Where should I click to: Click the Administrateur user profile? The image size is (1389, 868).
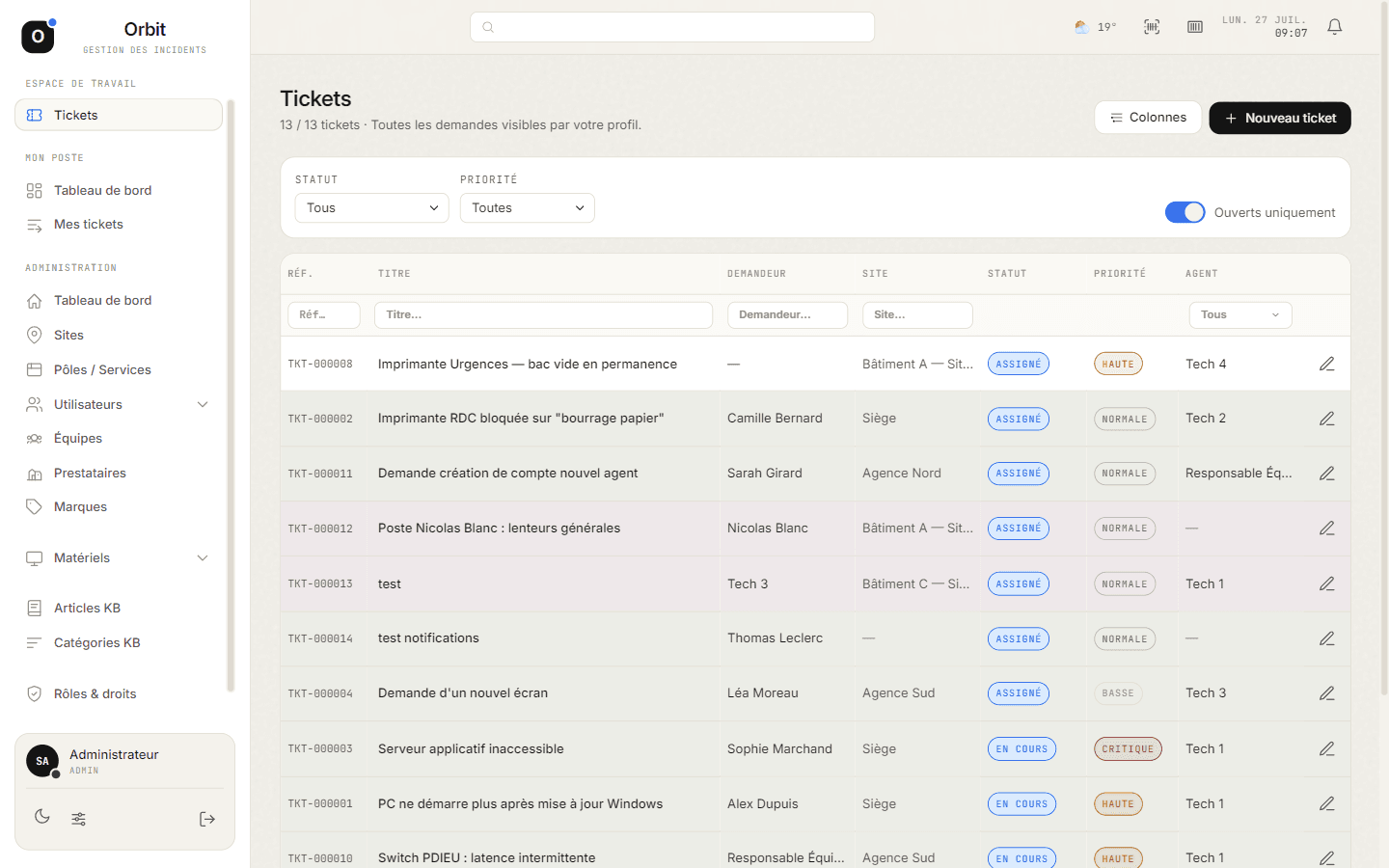click(x=124, y=761)
